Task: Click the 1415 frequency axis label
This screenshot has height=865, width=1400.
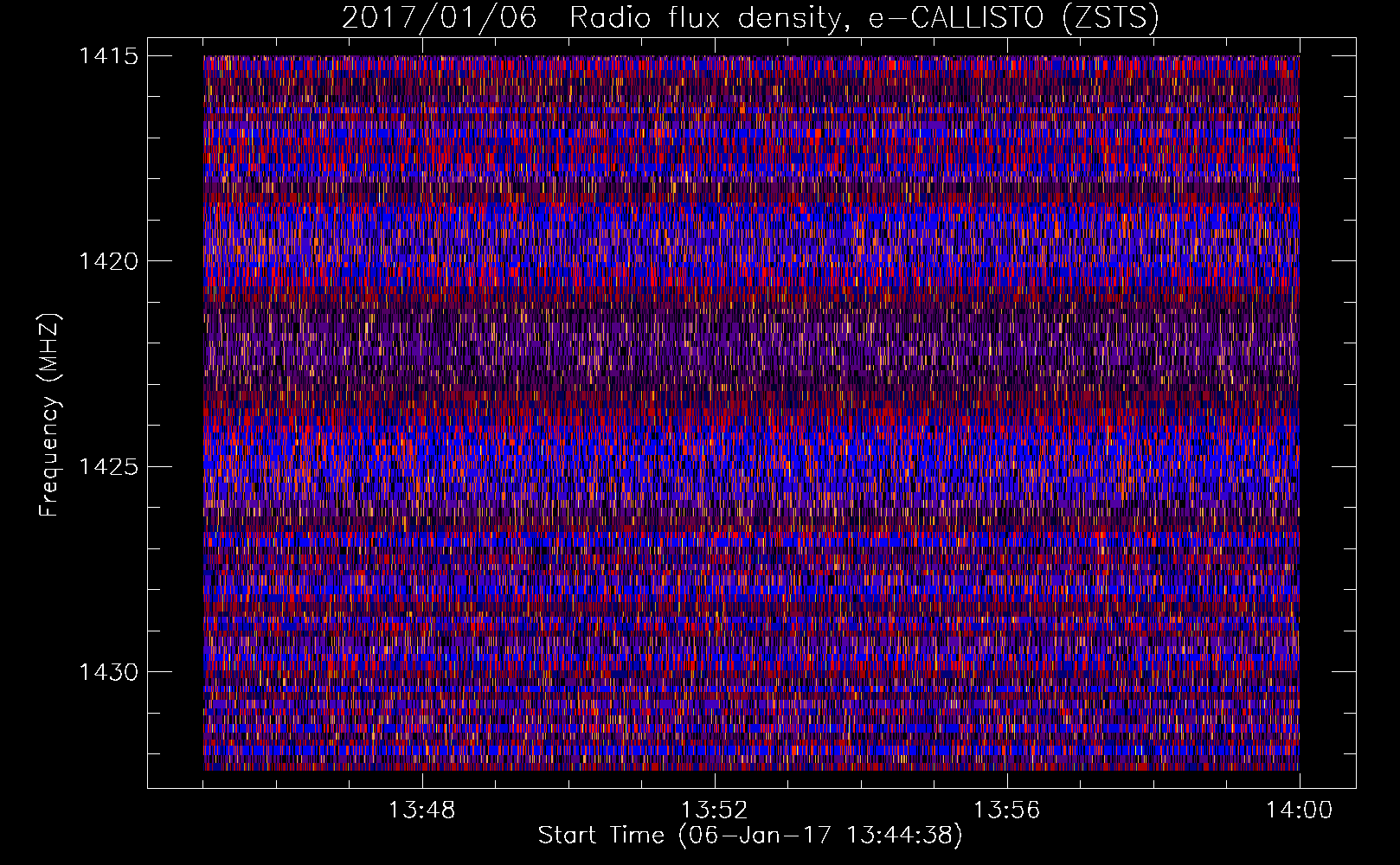Action: pos(108,56)
